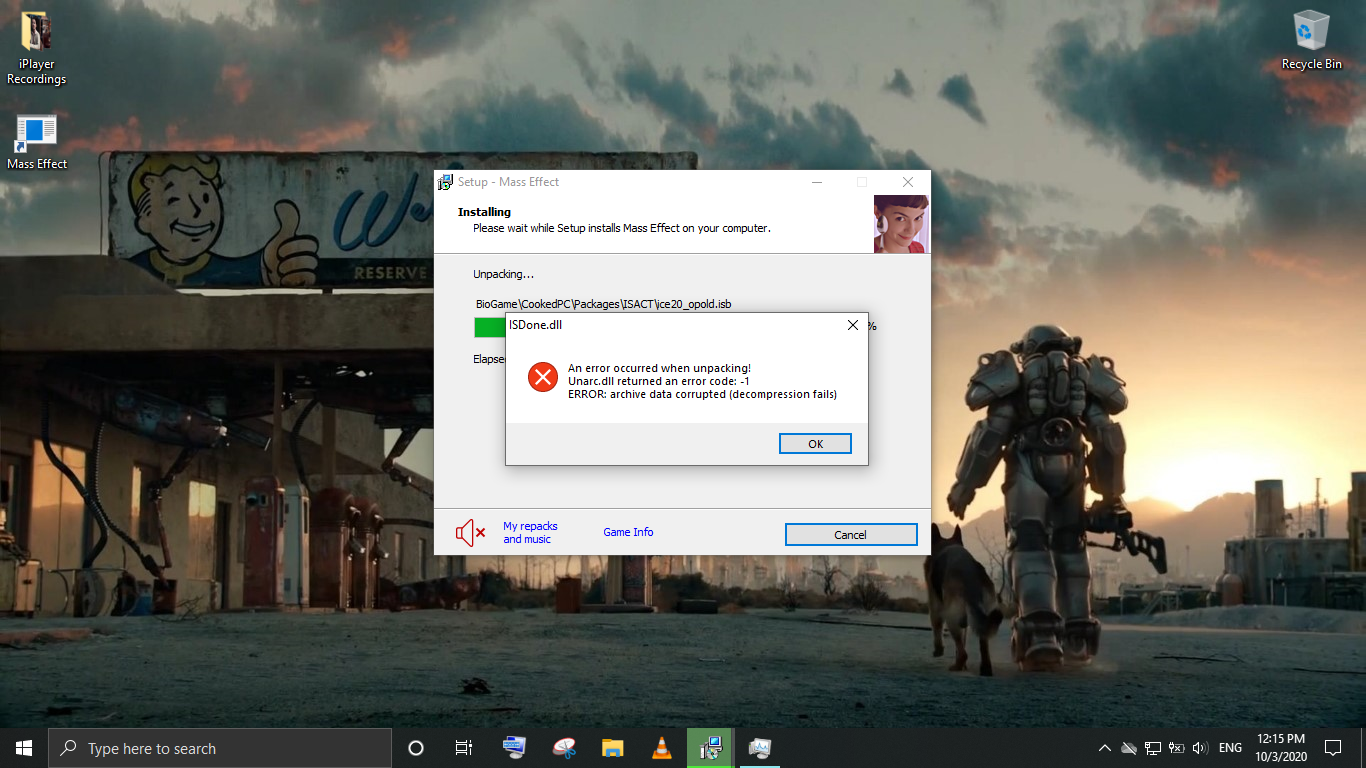Open File Explorer from the taskbar
This screenshot has width=1366, height=768.
613,748
